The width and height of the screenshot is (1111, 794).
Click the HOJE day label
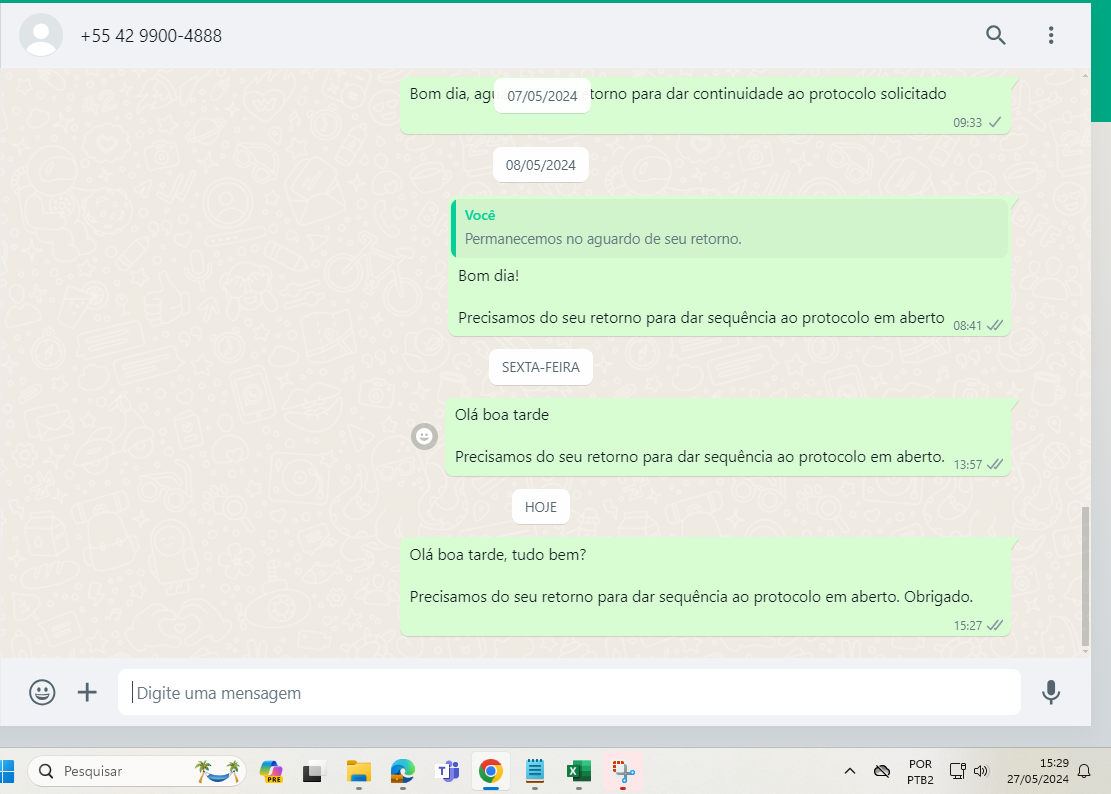pos(541,506)
